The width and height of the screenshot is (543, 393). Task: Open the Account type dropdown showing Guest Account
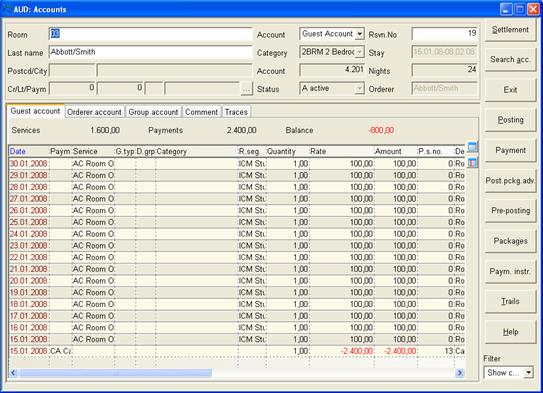[x=360, y=34]
